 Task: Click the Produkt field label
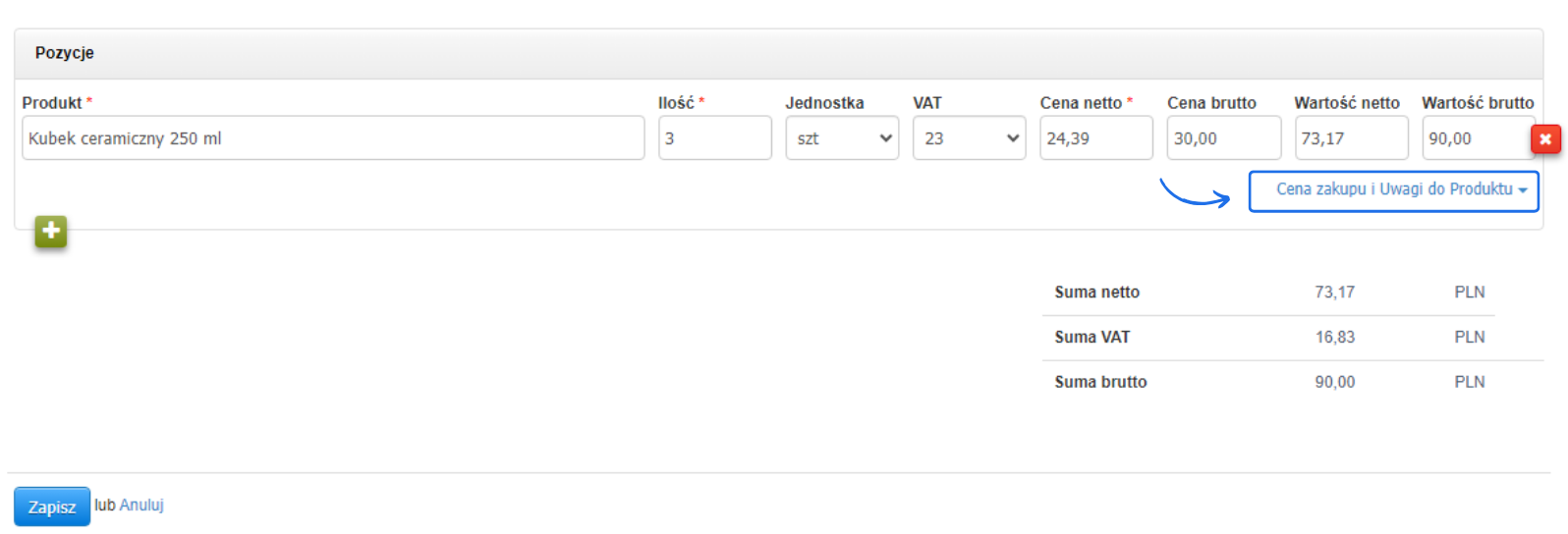coord(52,103)
